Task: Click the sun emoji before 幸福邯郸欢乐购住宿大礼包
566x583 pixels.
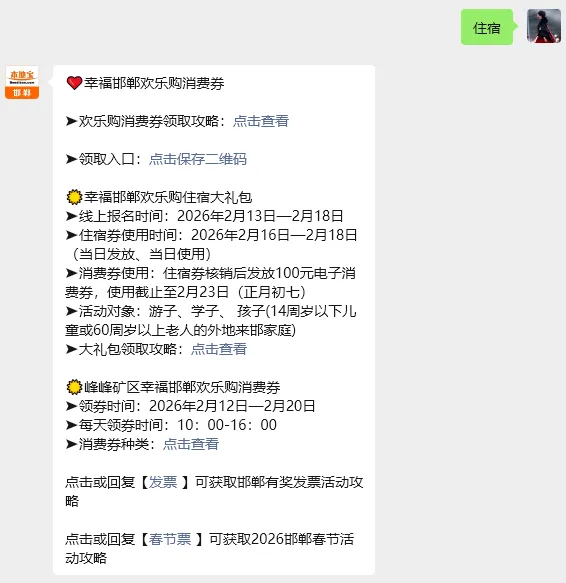Action: point(74,197)
